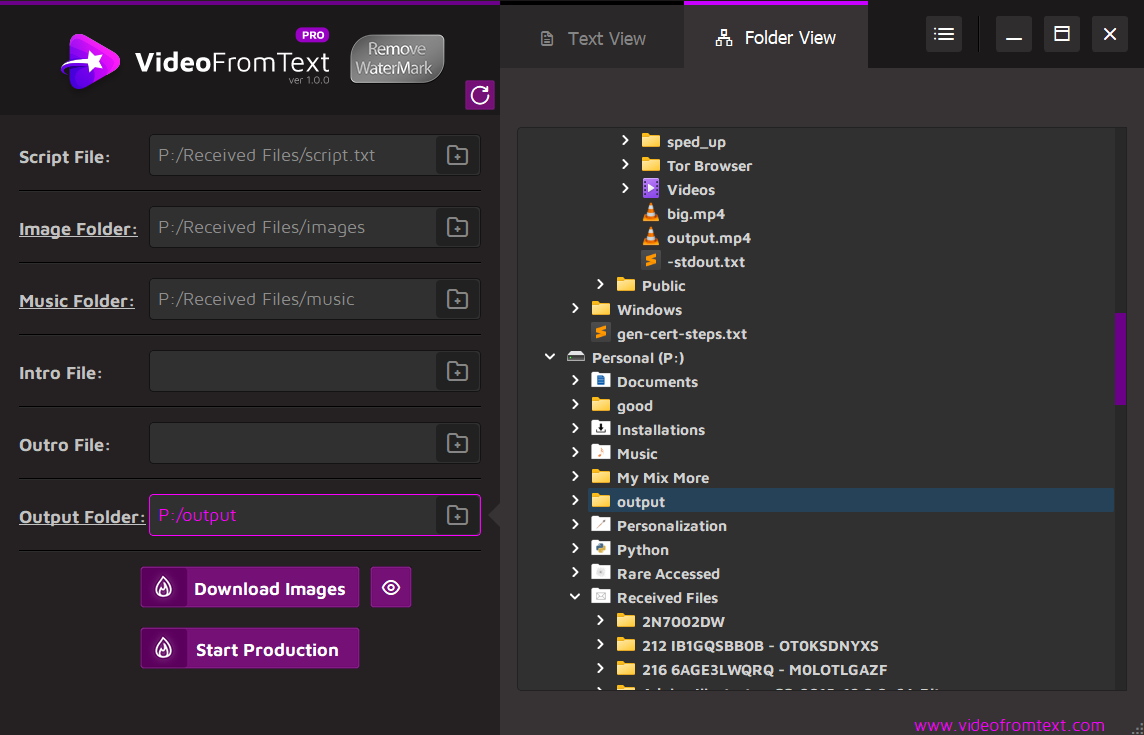Click the Music Folder browse icon
1144x735 pixels.
(457, 299)
